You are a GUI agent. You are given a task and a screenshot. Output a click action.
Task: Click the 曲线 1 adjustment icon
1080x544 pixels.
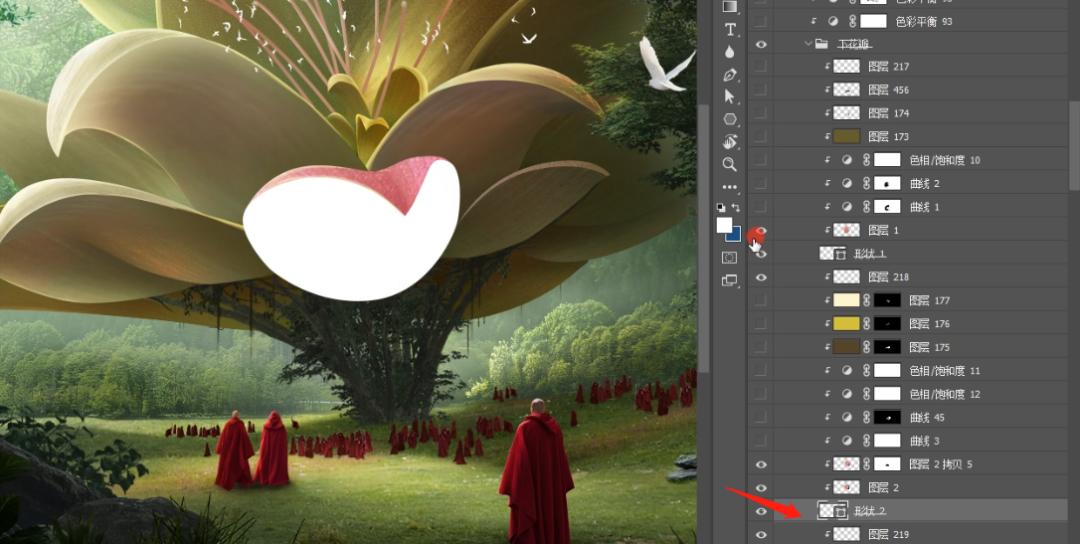click(847, 207)
